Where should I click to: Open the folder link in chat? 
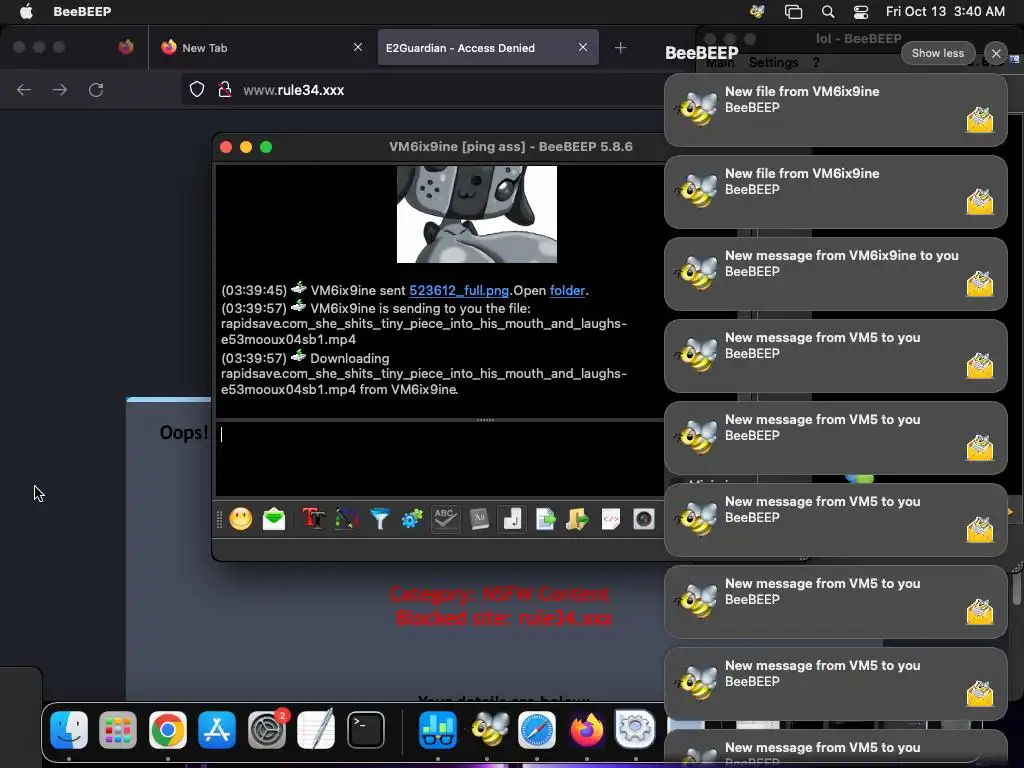(x=568, y=291)
